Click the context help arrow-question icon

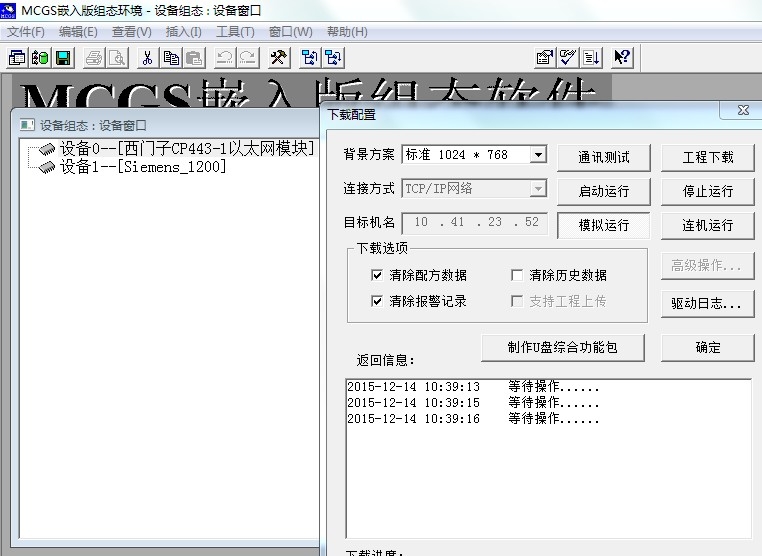(622, 58)
